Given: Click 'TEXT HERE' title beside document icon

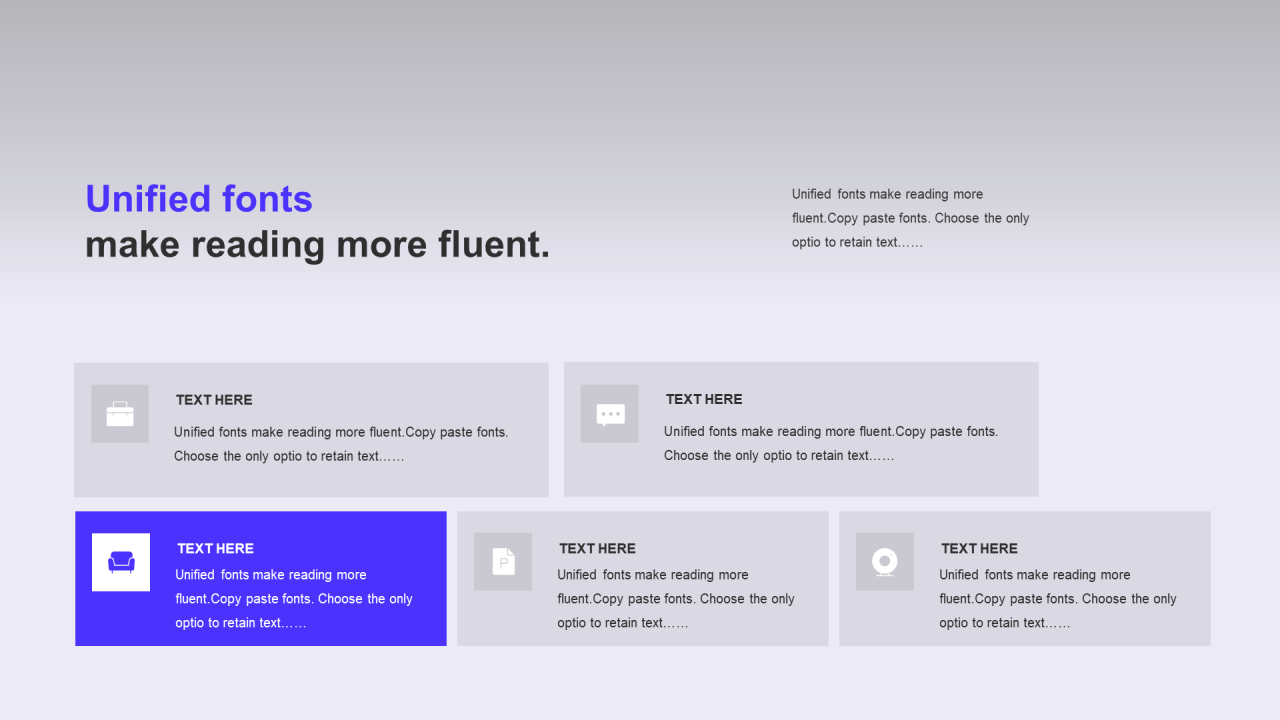Looking at the screenshot, I should (597, 548).
